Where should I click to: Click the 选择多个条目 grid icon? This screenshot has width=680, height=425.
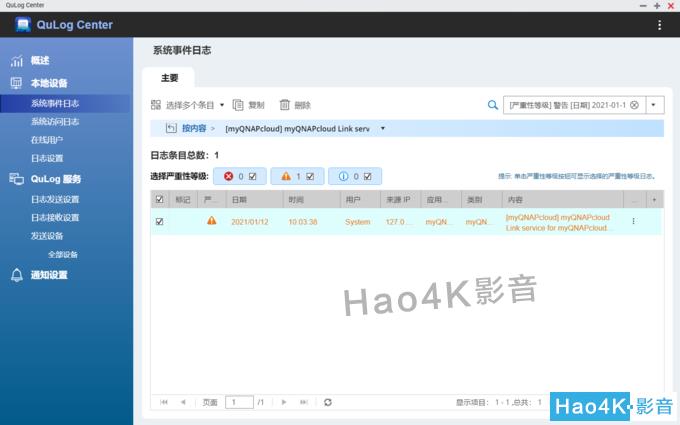coord(156,105)
